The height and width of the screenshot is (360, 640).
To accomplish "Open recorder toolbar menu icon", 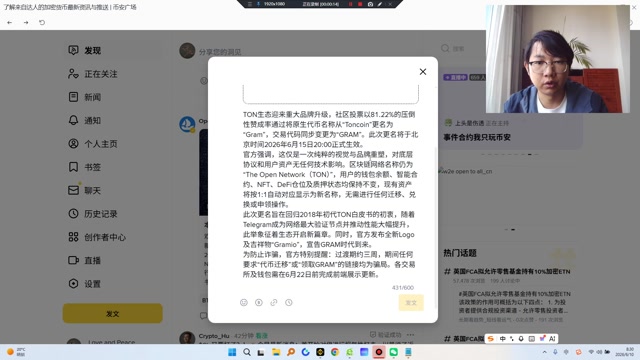I will (250, 4).
